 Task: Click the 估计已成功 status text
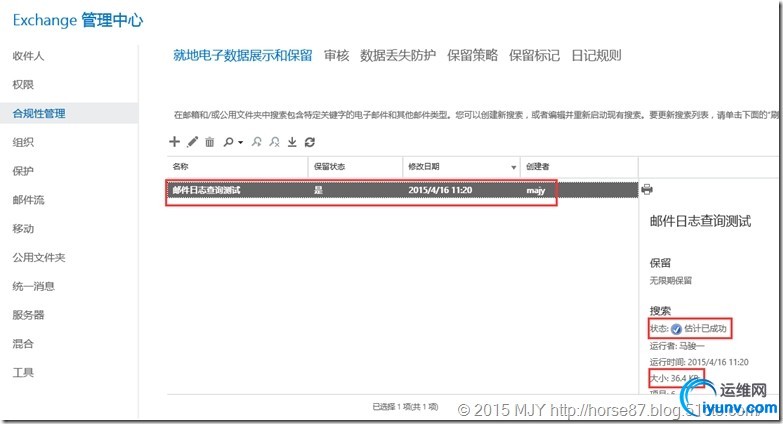pos(705,329)
